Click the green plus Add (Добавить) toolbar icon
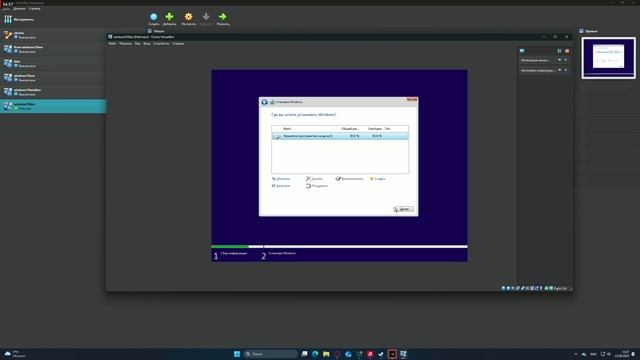This screenshot has height=360, width=640. (169, 17)
